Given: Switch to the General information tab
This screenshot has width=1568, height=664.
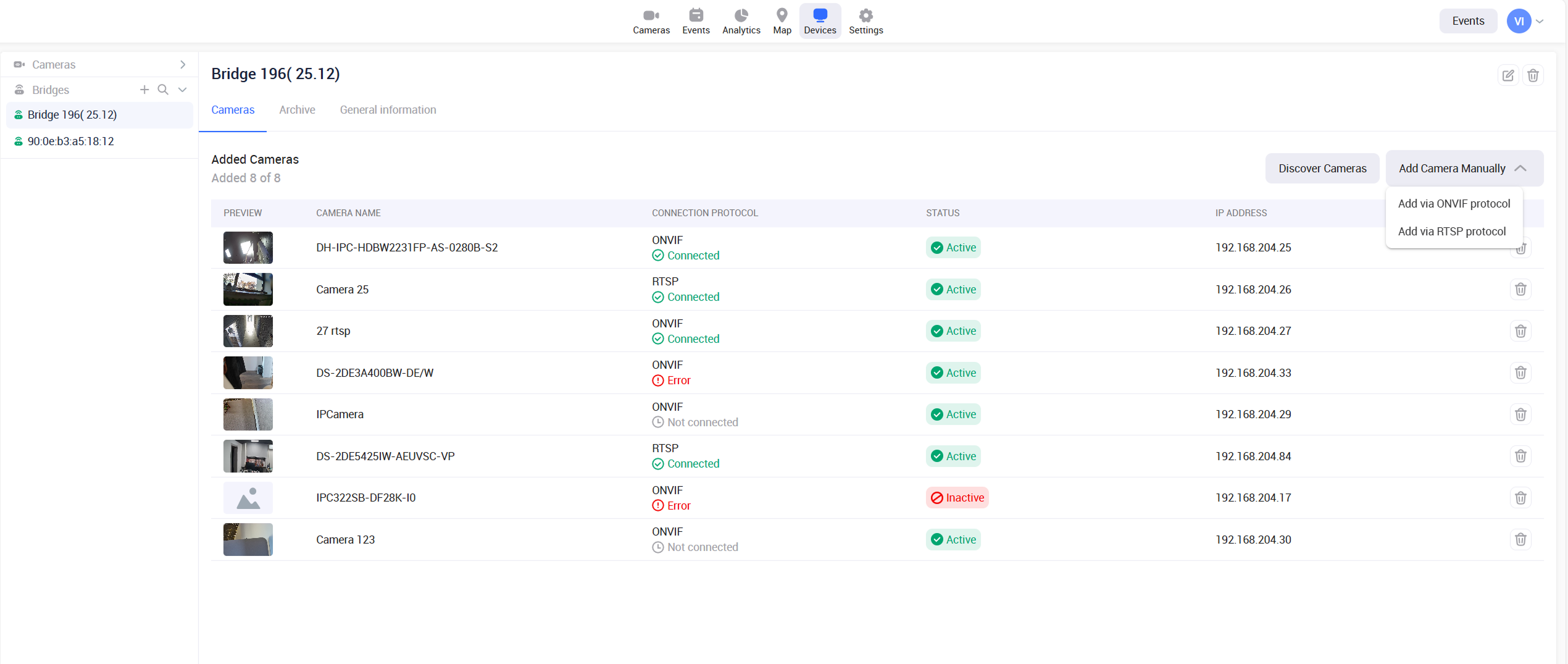Looking at the screenshot, I should 388,109.
